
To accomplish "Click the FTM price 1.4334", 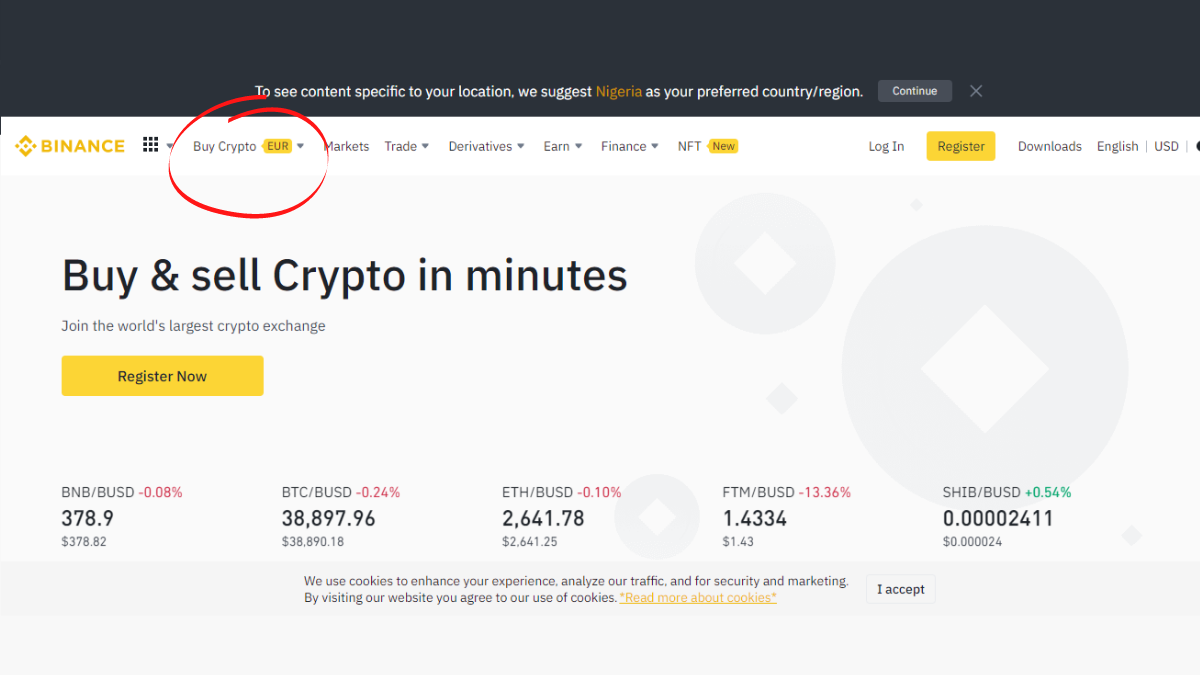I will [755, 519].
